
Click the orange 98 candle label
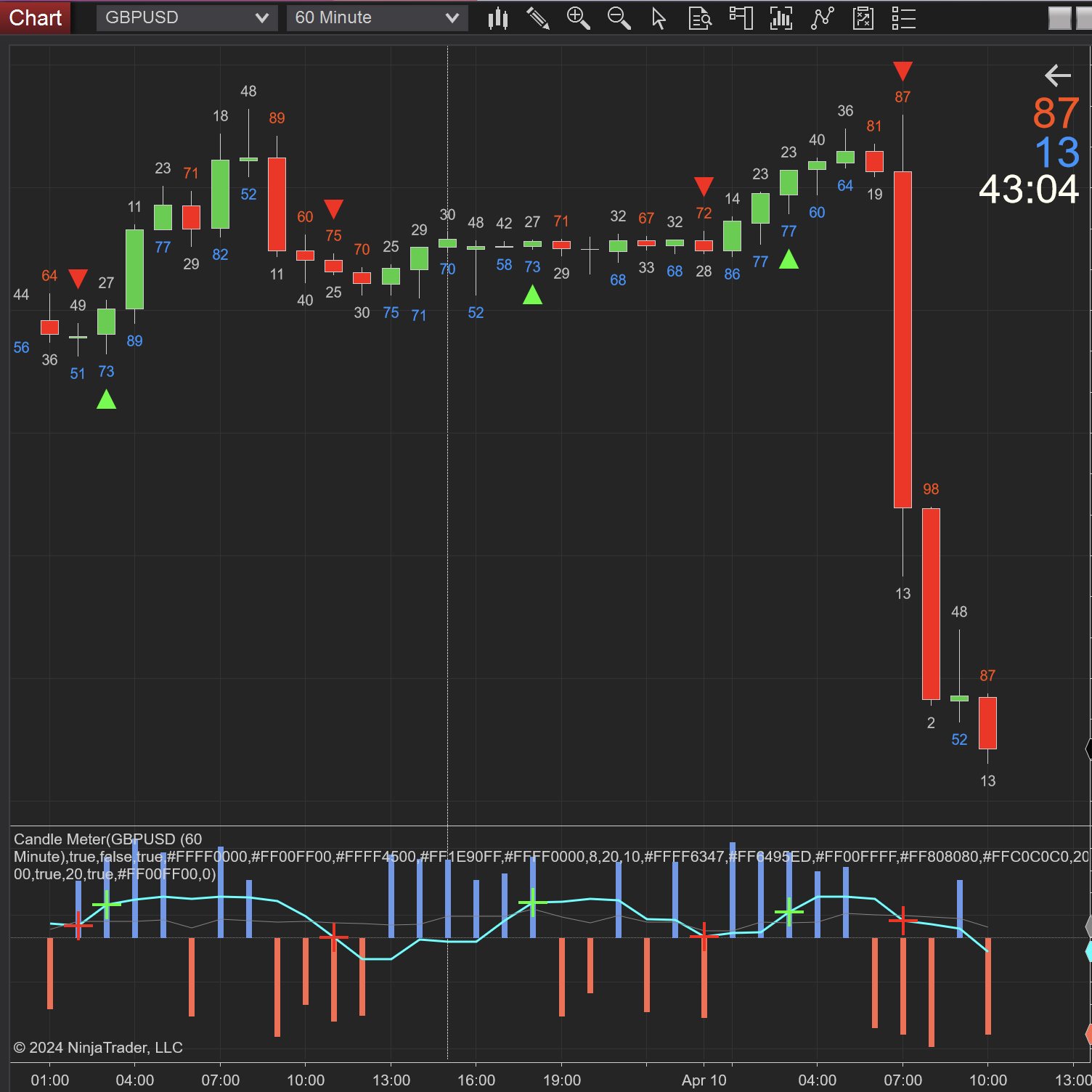931,489
